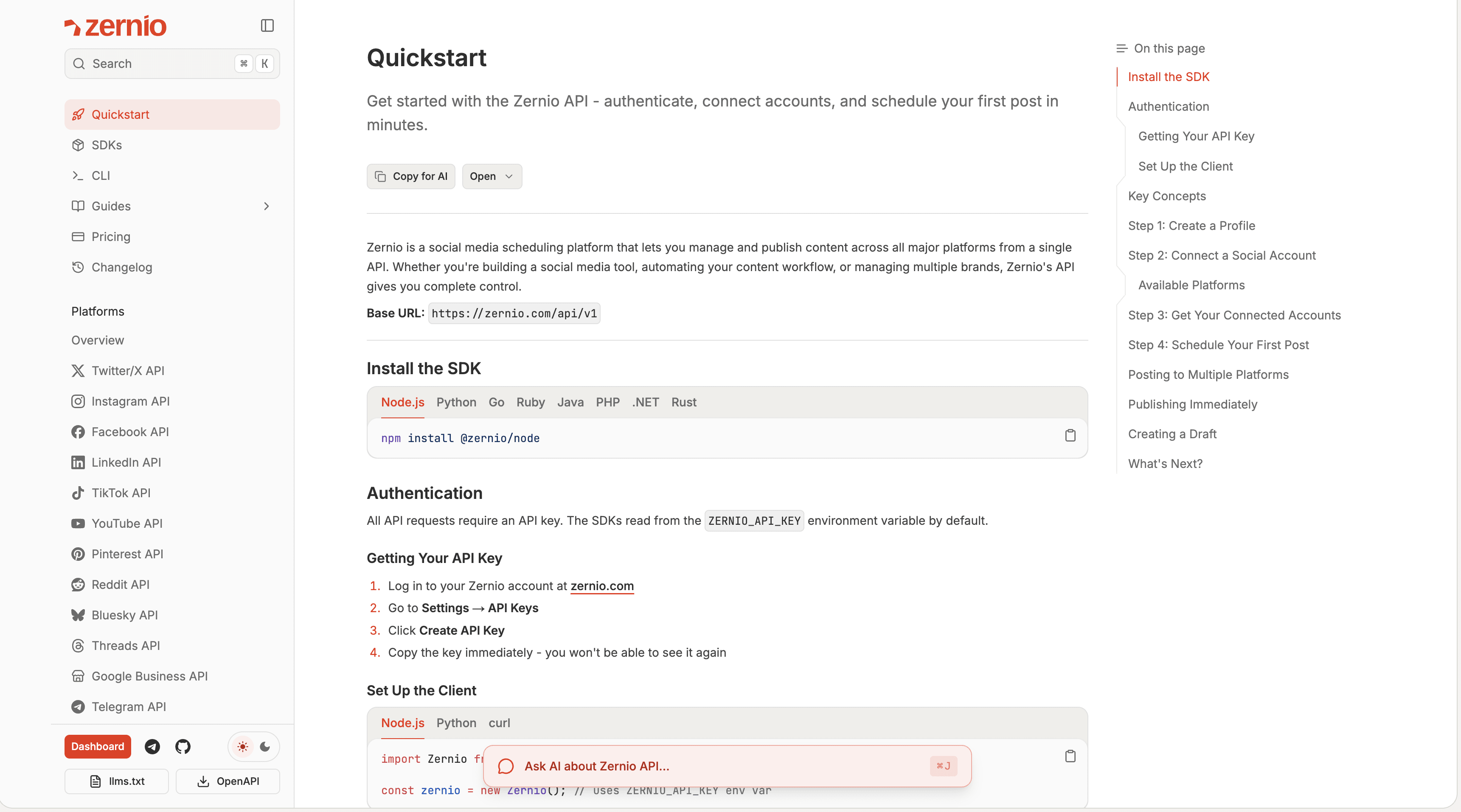Select the Rust SDK tab
This screenshot has height=812, width=1461.
coord(683,402)
